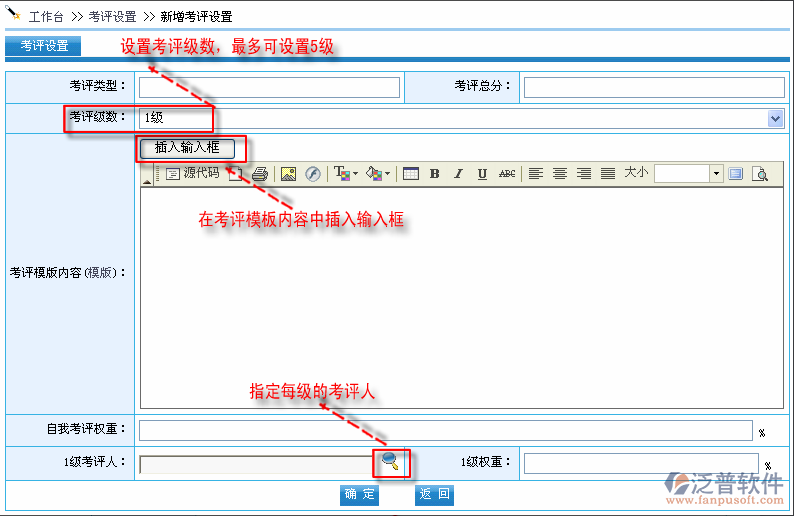
Task: Click the 自我考评权重 input field
Action: (446, 430)
